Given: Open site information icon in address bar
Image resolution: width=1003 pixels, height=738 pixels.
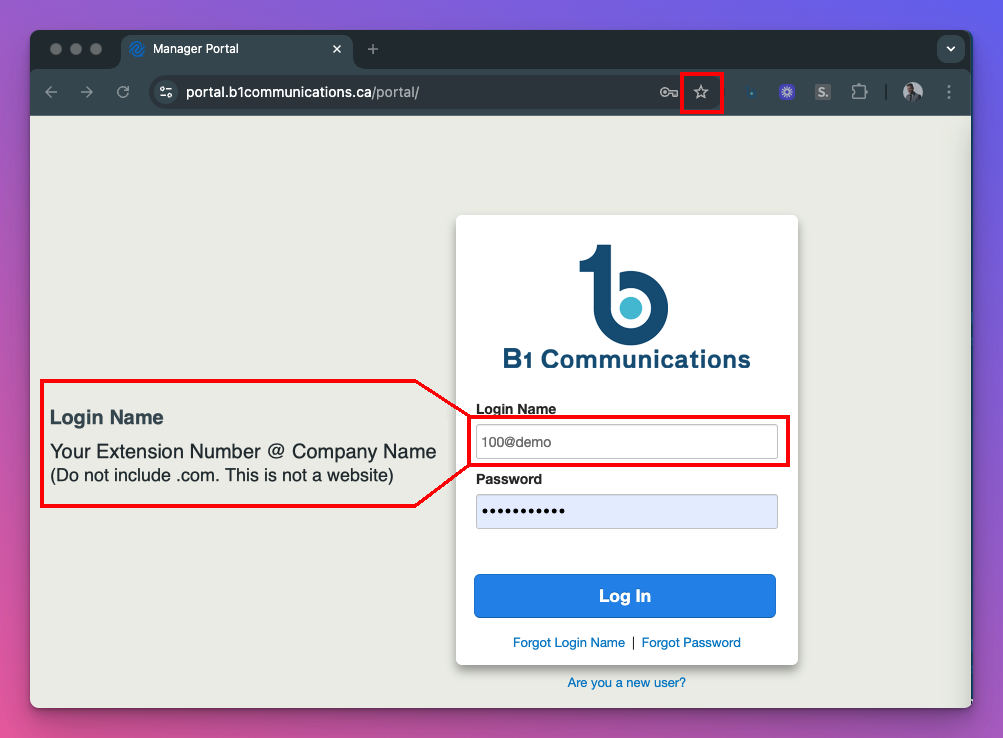Looking at the screenshot, I should point(166,92).
